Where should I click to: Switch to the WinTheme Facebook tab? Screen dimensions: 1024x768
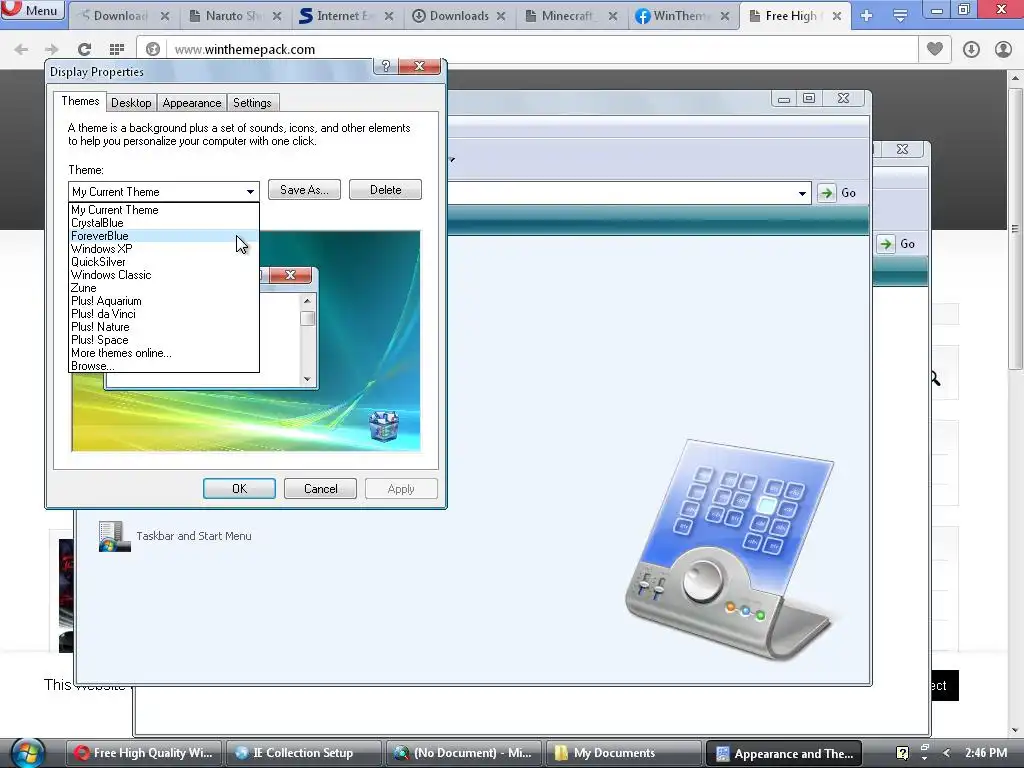coord(682,16)
